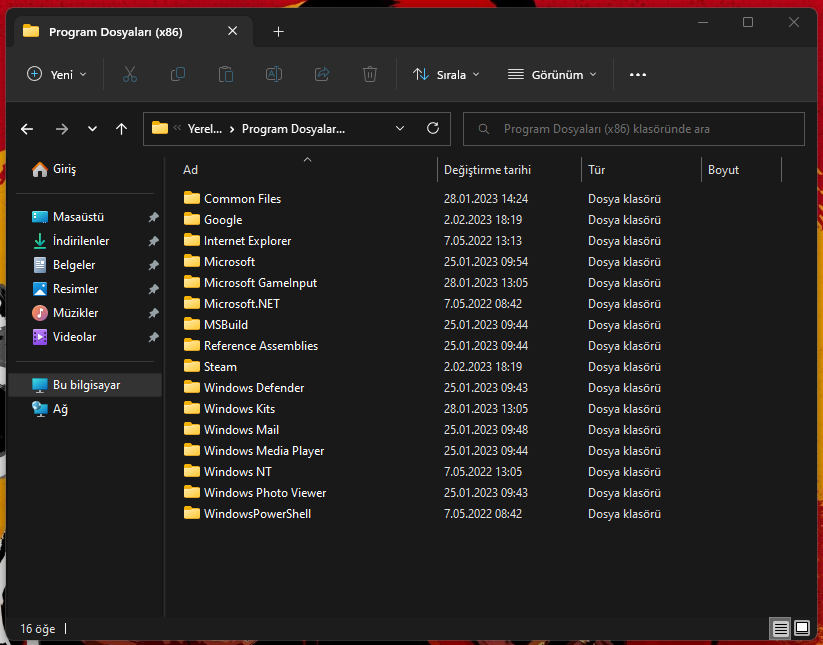The image size is (823, 645).
Task: Select the Common Files folder
Action: [242, 198]
